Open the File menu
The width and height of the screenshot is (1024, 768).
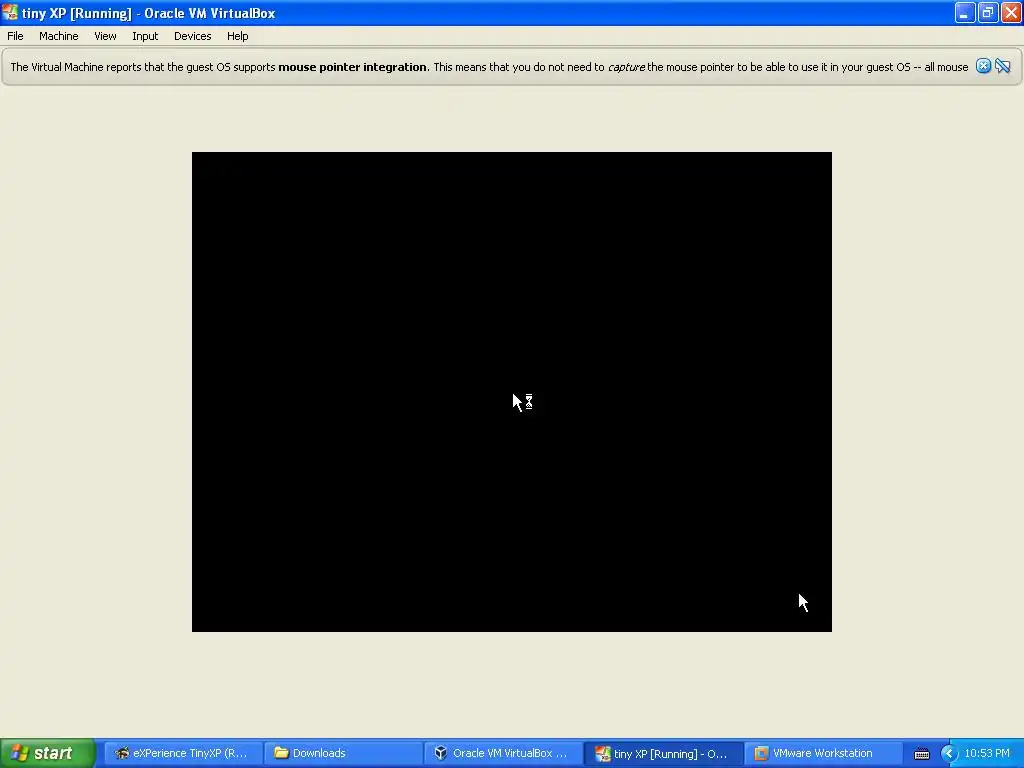pyautogui.click(x=15, y=36)
